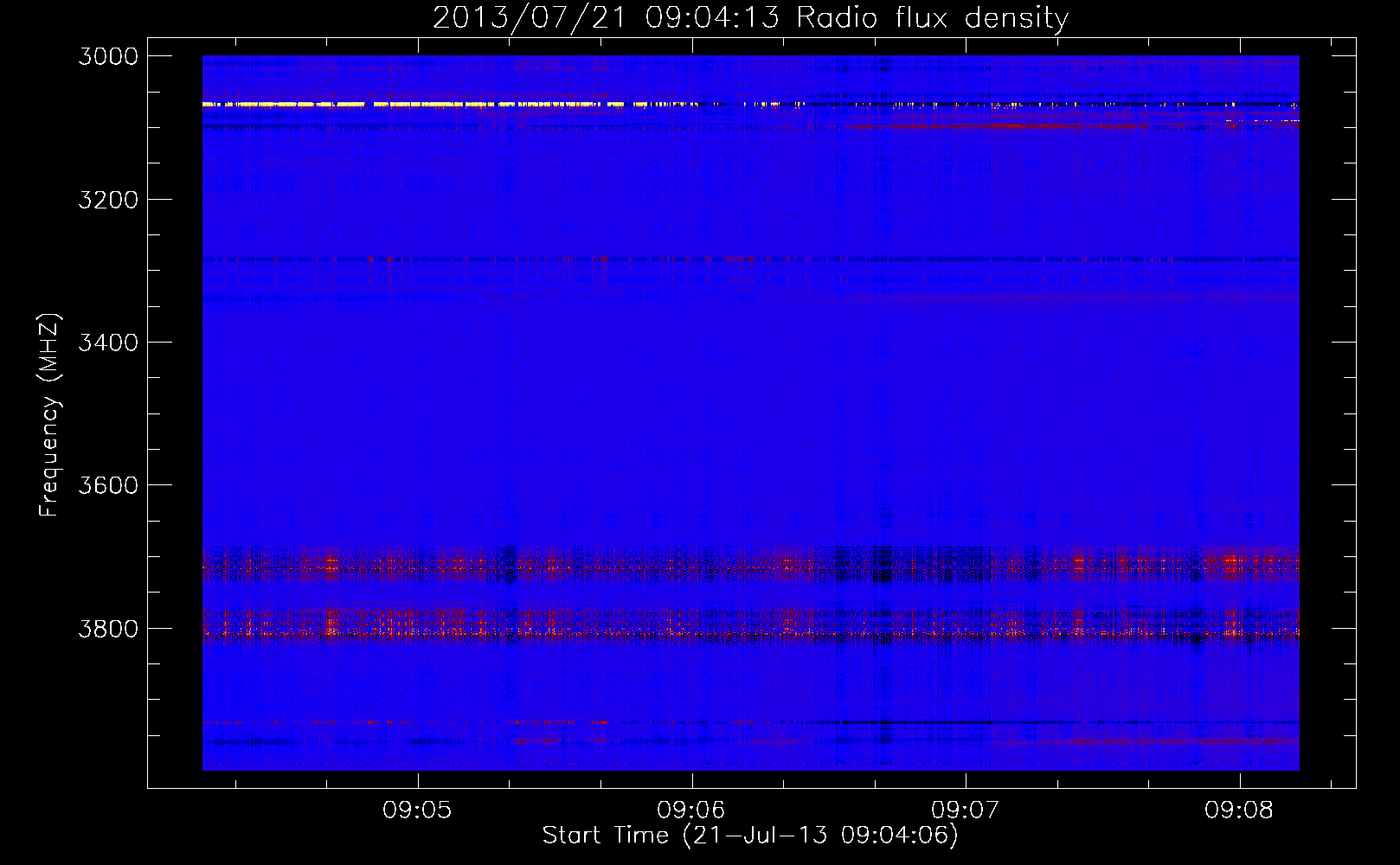Click the 09:05 time tick label
Viewport: 1400px width, 865px height.
coord(418,810)
